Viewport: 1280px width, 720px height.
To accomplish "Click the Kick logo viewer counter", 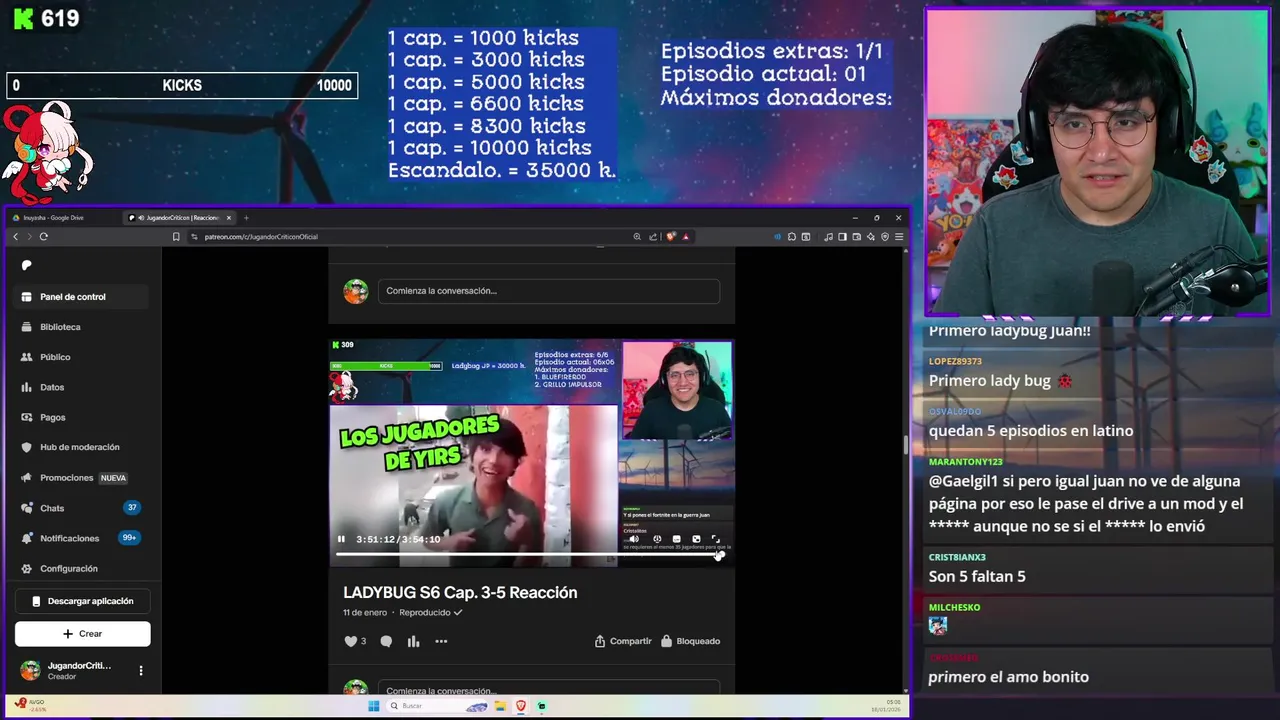I will coord(45,19).
